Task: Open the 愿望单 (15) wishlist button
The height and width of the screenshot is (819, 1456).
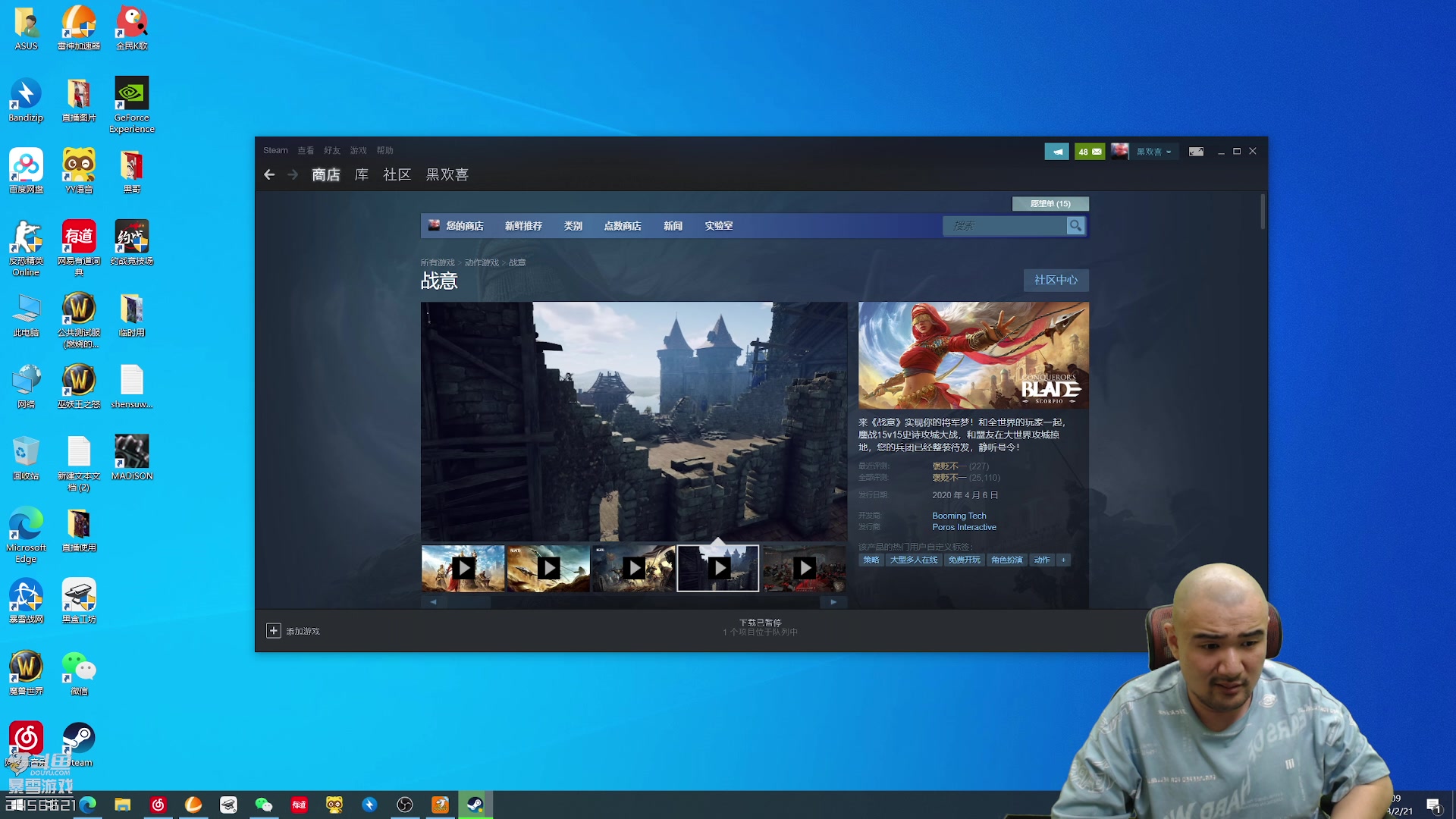Action: [x=1050, y=204]
